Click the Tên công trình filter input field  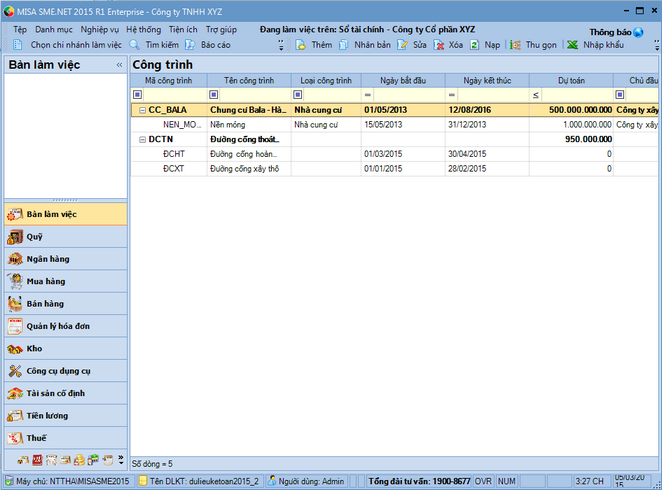click(255, 95)
